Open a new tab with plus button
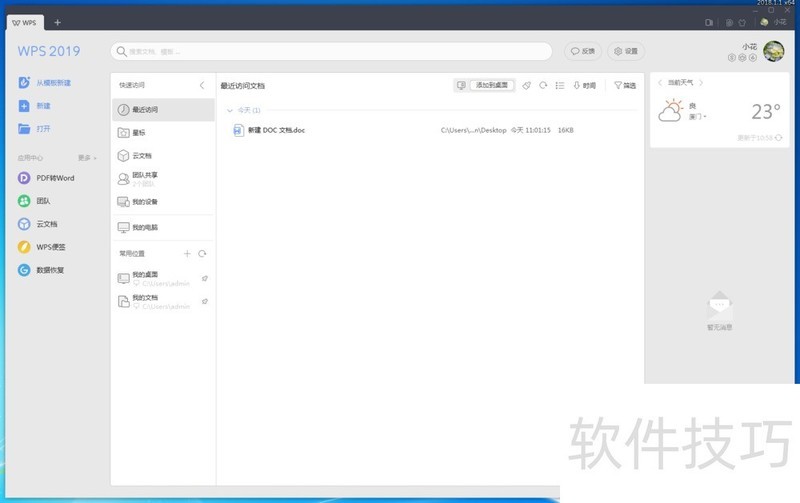 (x=57, y=22)
